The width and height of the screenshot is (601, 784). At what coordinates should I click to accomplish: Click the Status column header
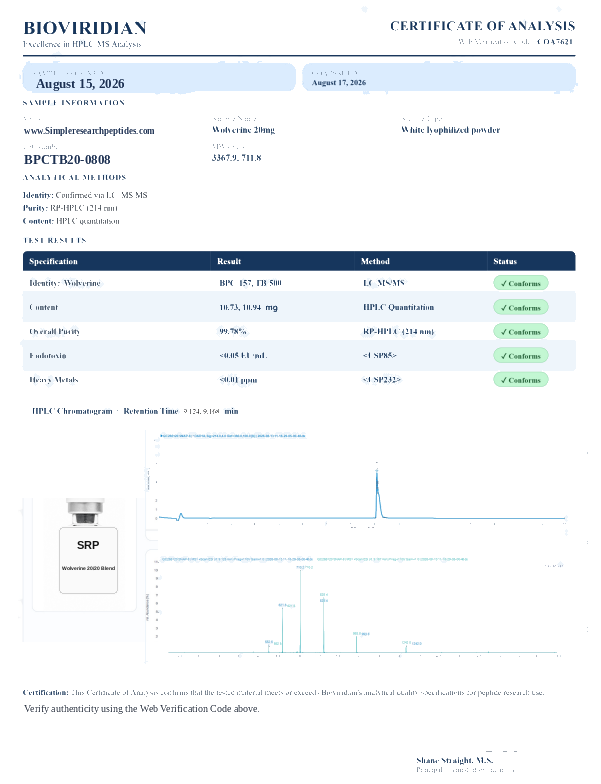click(x=505, y=262)
